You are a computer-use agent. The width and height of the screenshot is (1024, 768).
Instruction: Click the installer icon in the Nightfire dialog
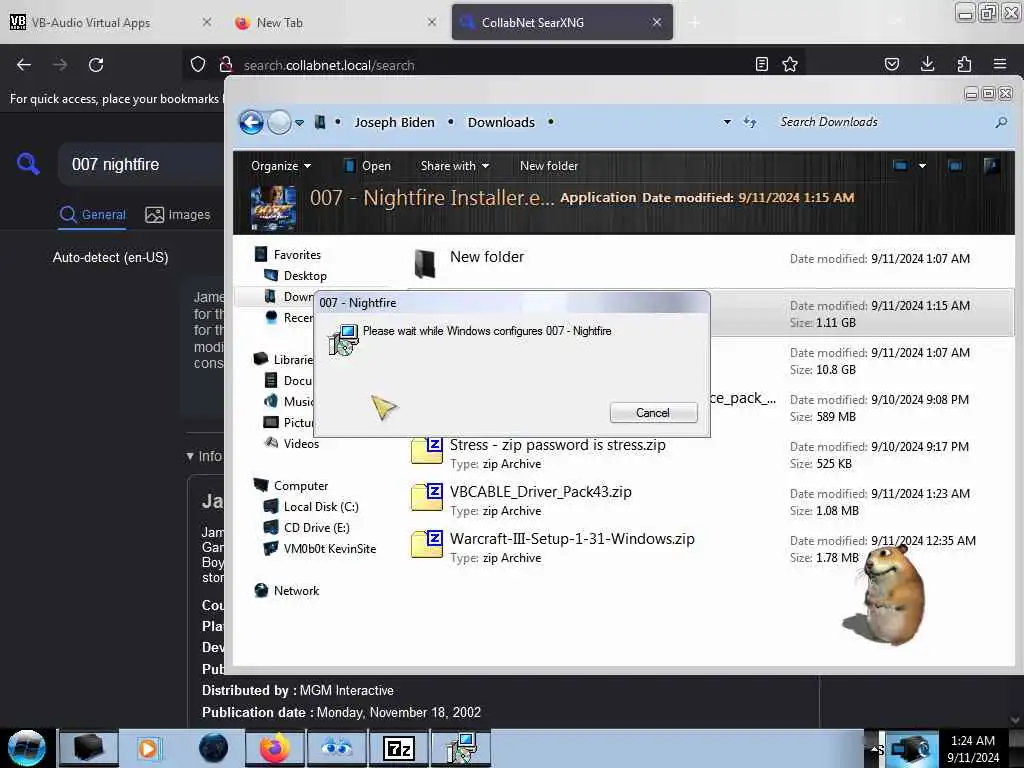click(344, 340)
